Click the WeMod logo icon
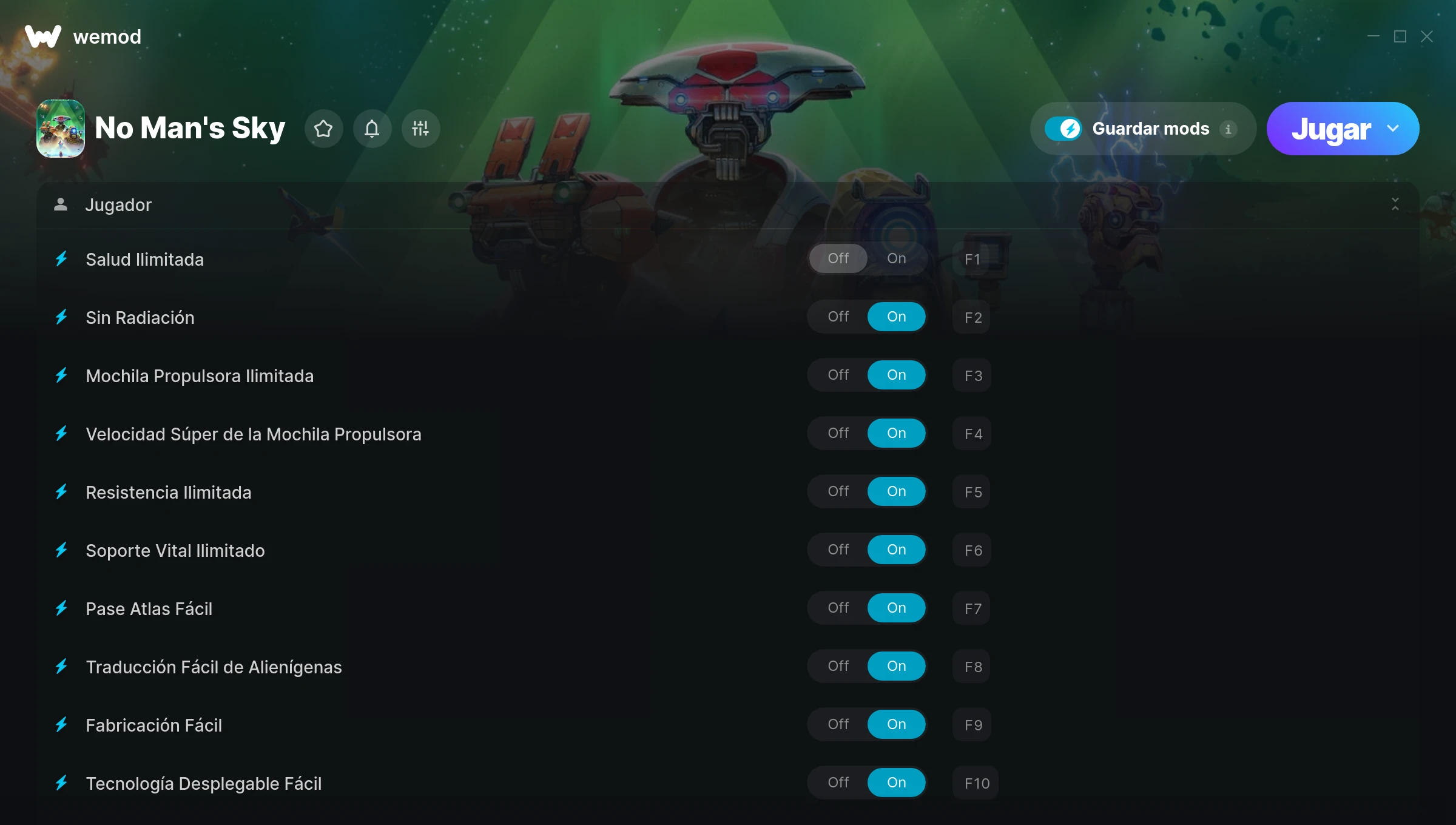Image resolution: width=1456 pixels, height=825 pixels. point(42,36)
